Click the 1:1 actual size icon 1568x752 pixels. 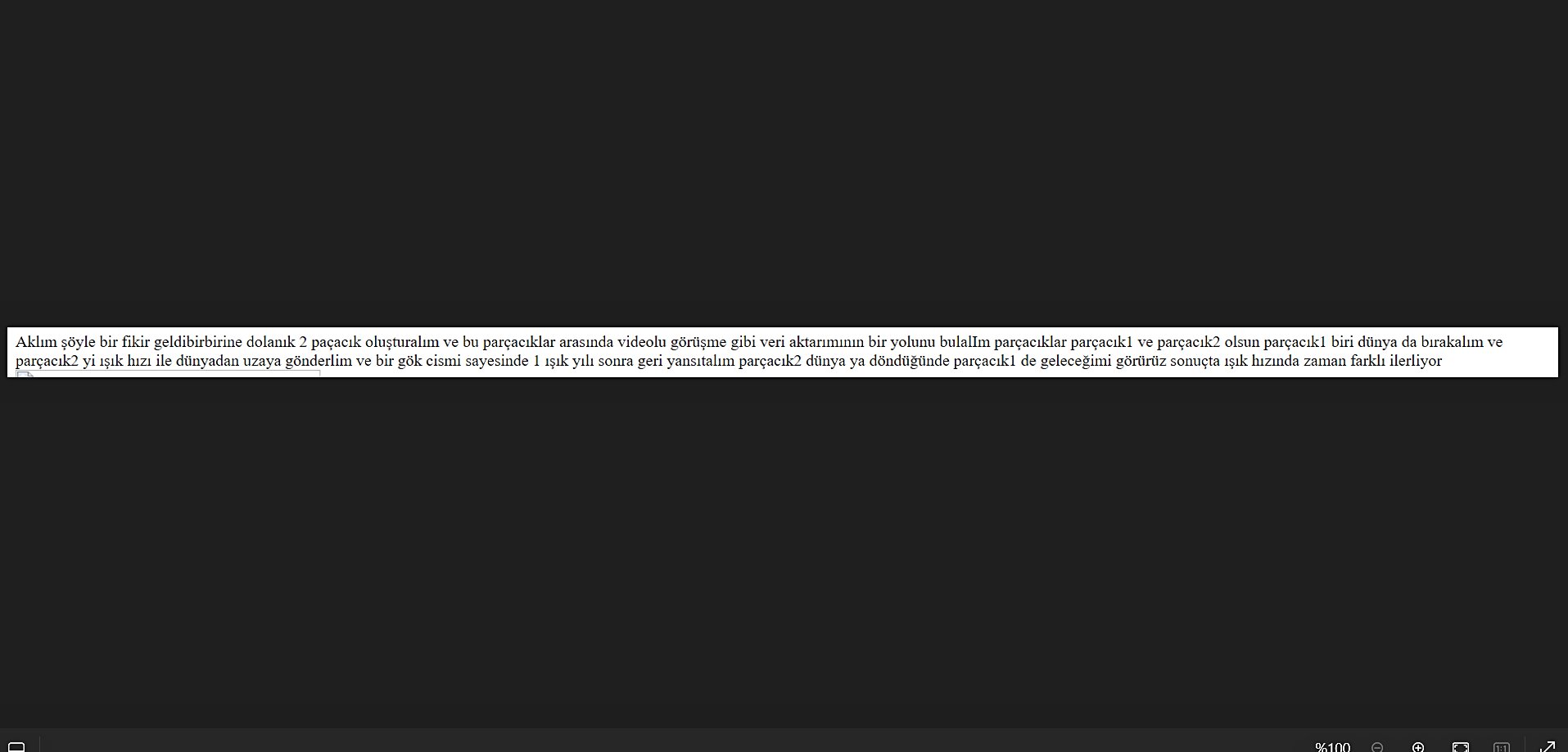(x=1501, y=747)
